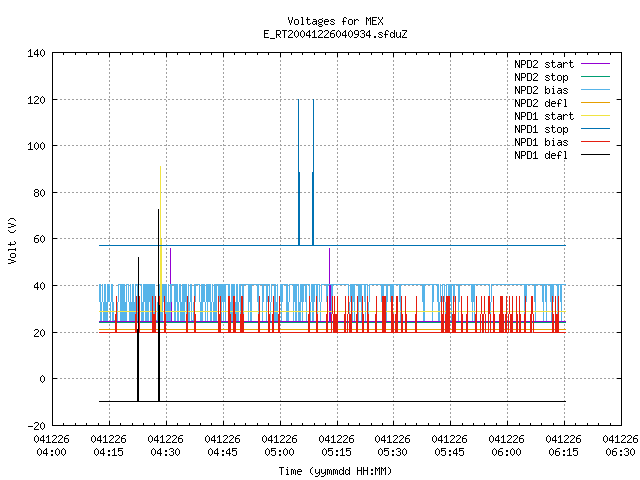Image resolution: width=640 pixels, height=480 pixels.
Task: Click the Time (yymmdd HH:MM) x-axis label
Action: coord(335,471)
